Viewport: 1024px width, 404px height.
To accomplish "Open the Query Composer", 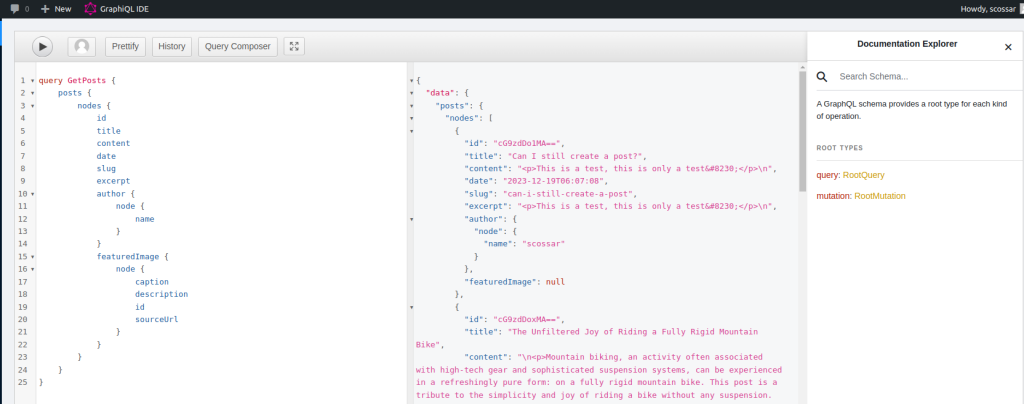I will [x=238, y=46].
